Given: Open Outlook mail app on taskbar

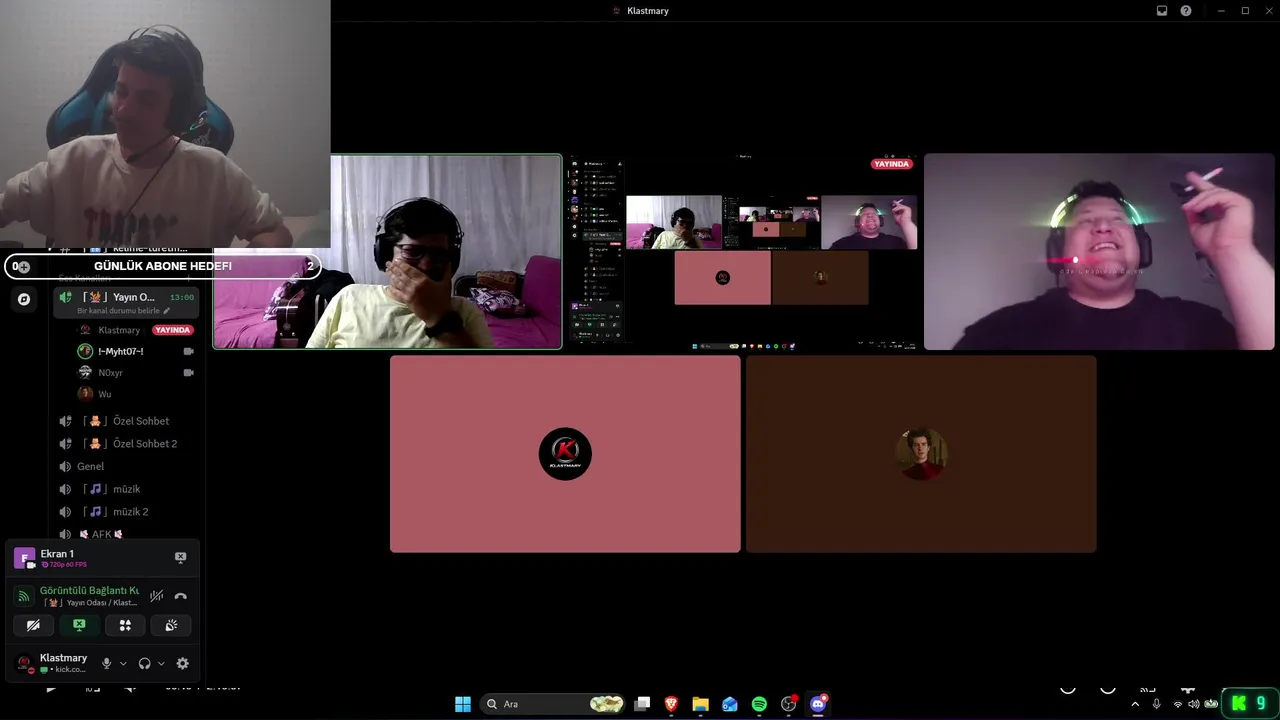Looking at the screenshot, I should click(730, 704).
